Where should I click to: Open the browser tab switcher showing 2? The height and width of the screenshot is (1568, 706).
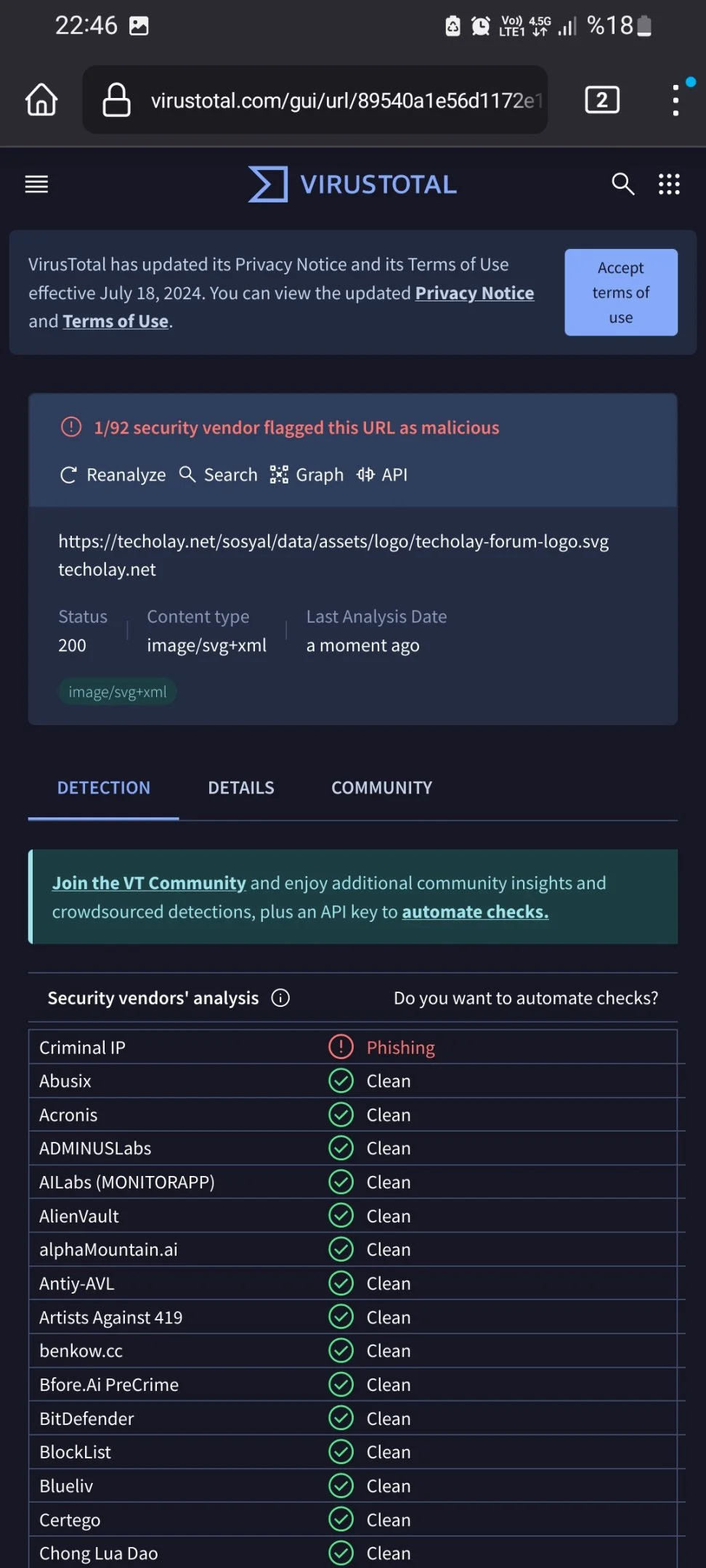tap(602, 100)
